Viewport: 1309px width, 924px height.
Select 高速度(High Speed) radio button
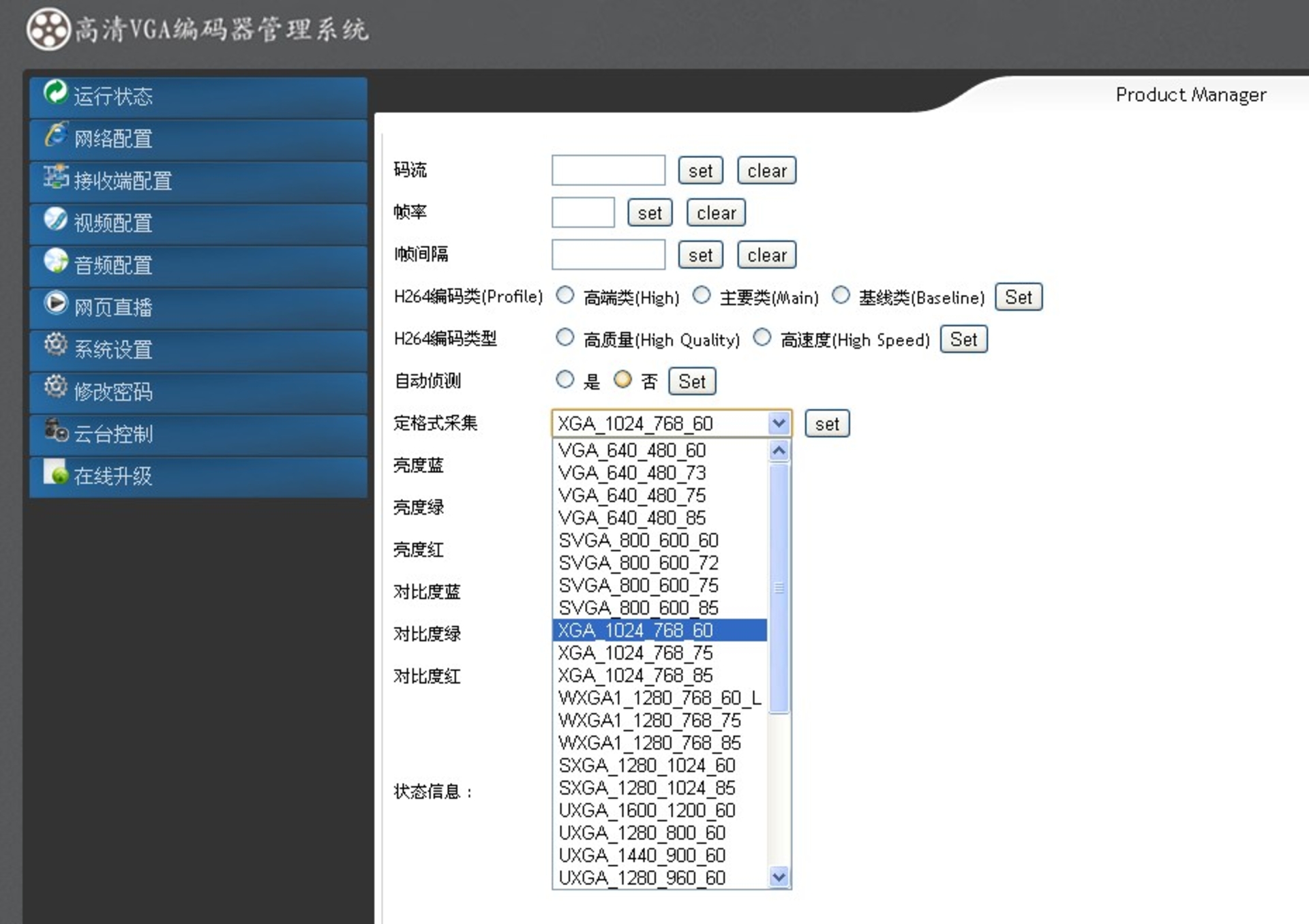coord(762,337)
